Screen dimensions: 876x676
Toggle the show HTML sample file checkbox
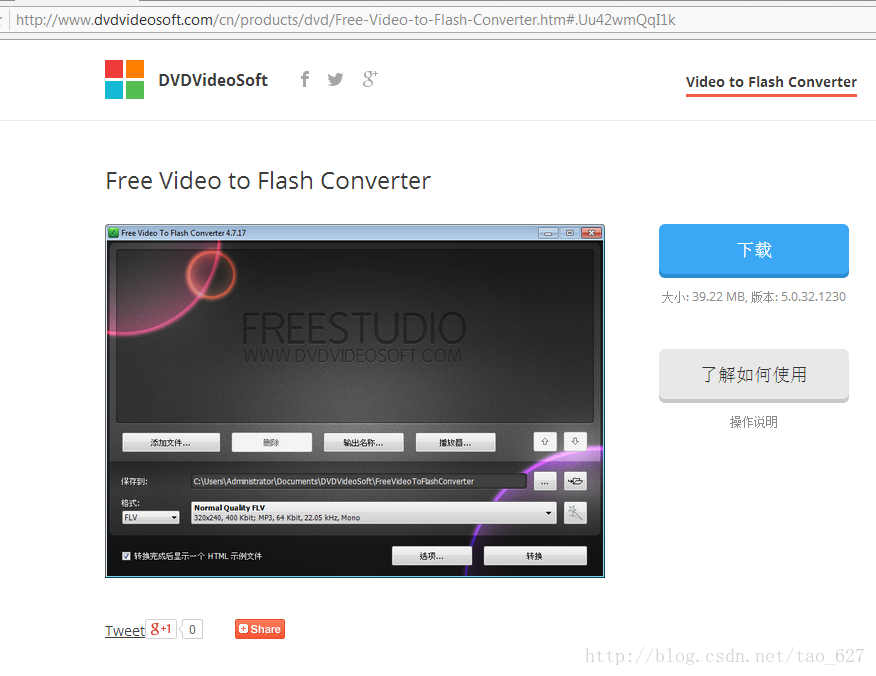click(x=126, y=556)
